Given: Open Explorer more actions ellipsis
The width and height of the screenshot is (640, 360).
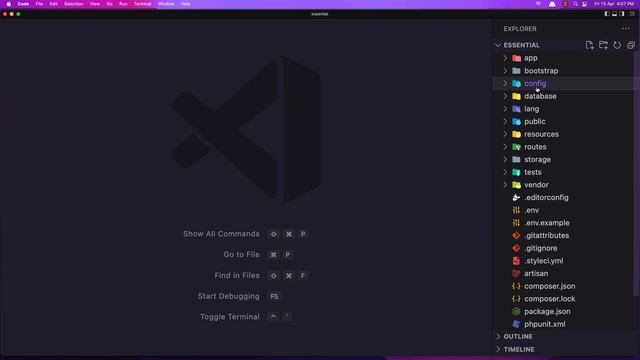Looking at the screenshot, I should tap(626, 29).
